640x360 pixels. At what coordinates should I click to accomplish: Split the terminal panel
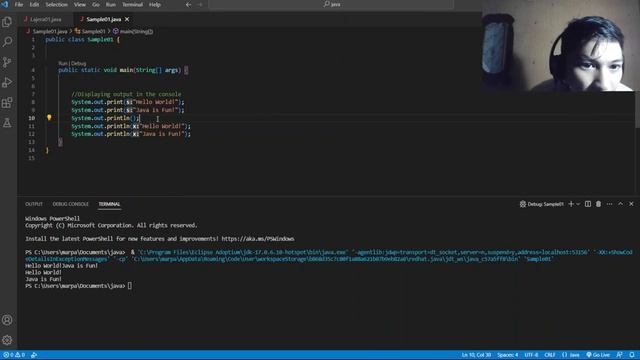click(588, 204)
